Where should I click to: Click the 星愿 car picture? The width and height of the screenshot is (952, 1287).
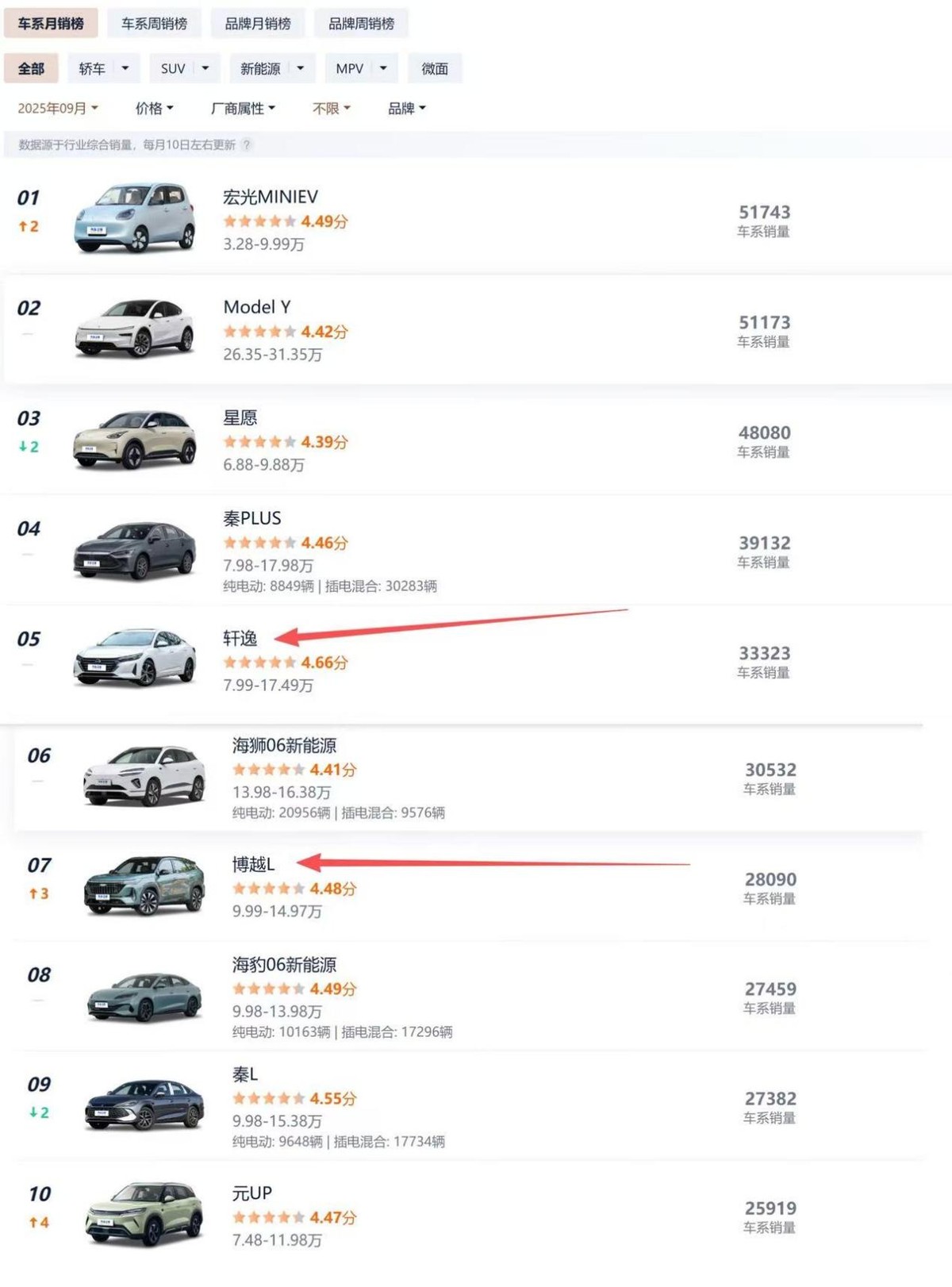pos(135,438)
